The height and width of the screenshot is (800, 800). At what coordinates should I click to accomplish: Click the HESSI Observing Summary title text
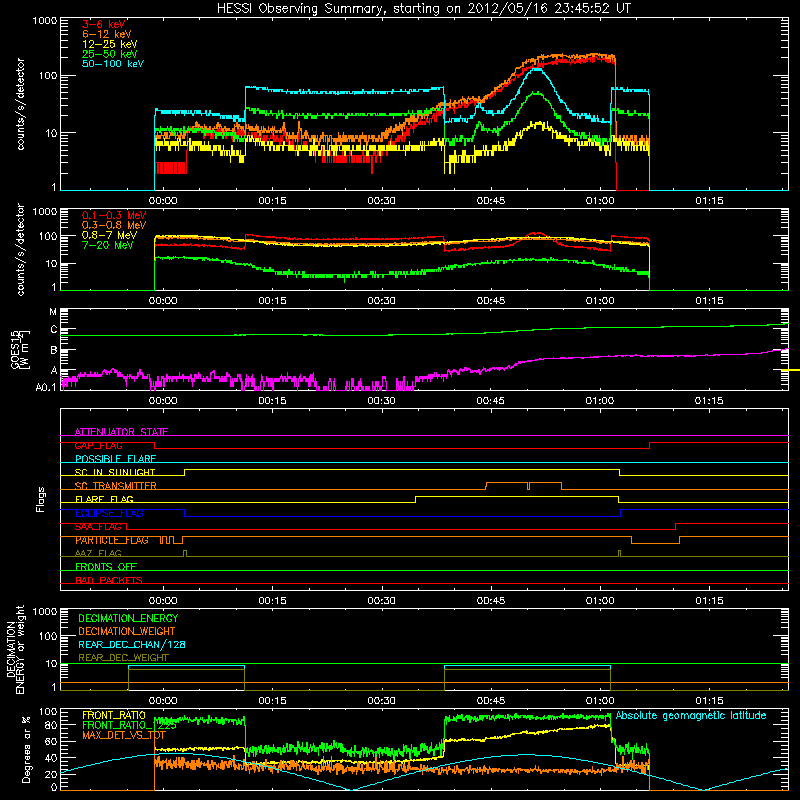pyautogui.click(x=423, y=8)
